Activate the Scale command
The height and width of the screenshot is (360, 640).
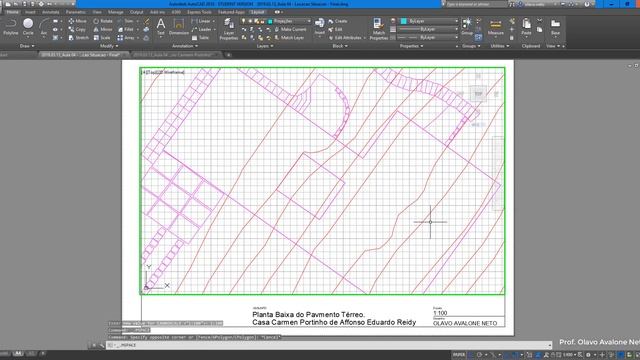pyautogui.click(x=102, y=38)
